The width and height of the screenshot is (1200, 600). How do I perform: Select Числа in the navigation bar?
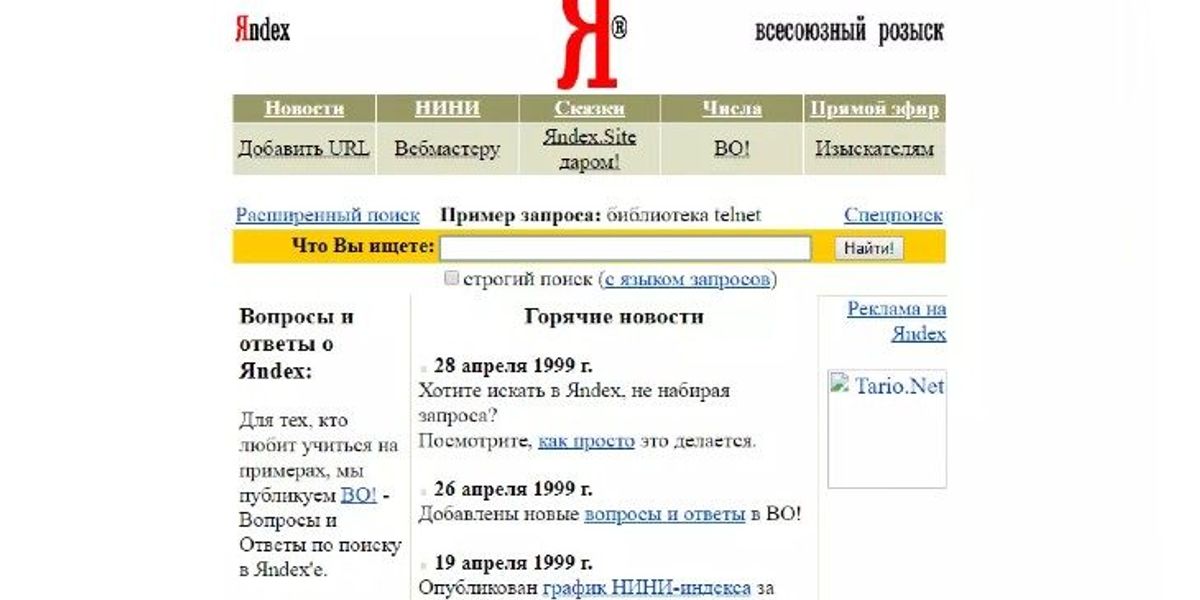tap(732, 109)
